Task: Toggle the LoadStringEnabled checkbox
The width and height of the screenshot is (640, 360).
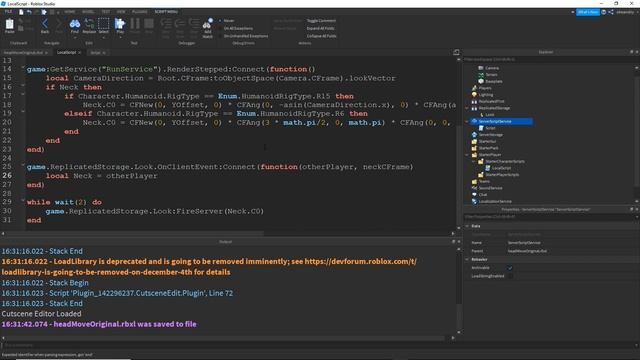Action: [510, 276]
